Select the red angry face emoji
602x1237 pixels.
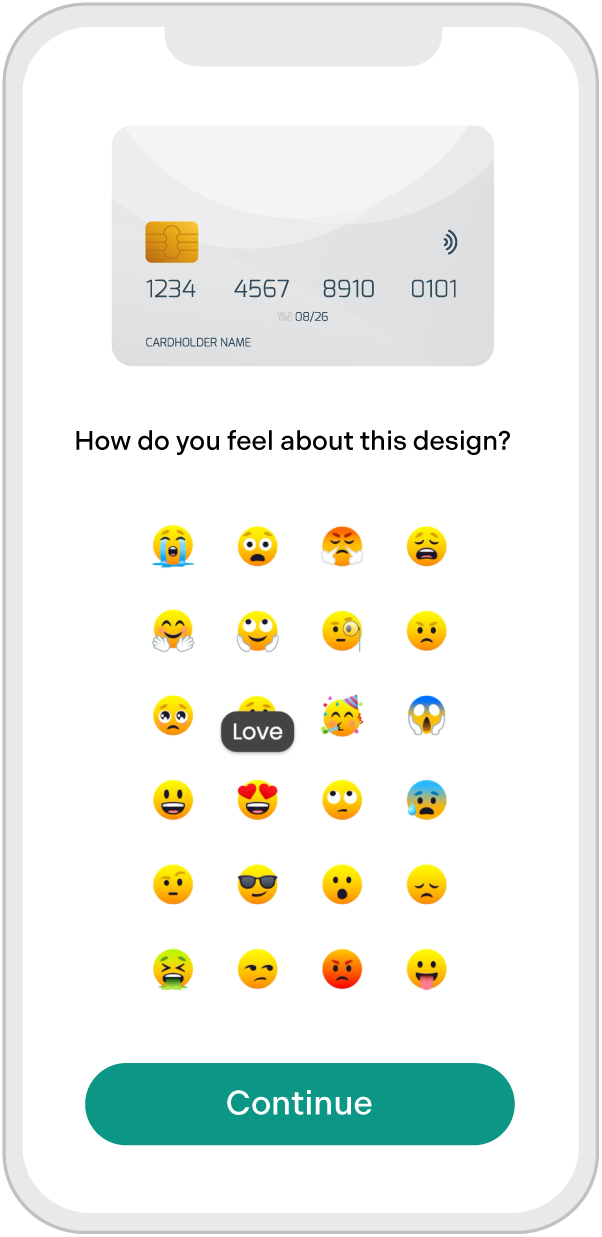click(342, 970)
